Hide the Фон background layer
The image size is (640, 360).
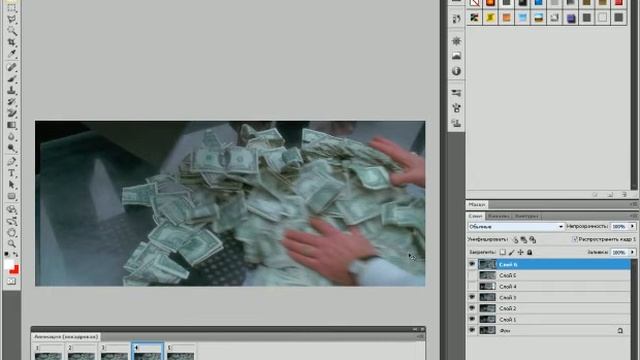pos(472,330)
